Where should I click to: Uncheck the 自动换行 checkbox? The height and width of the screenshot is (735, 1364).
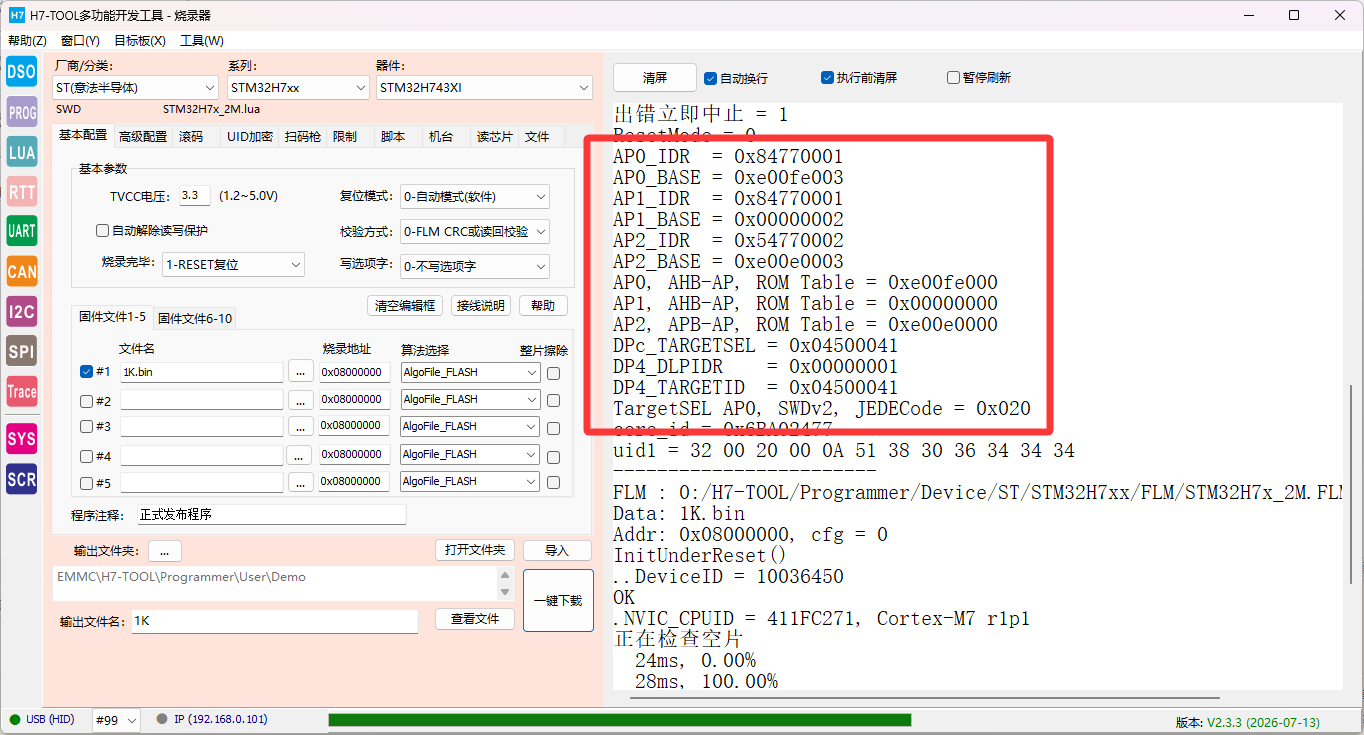711,78
